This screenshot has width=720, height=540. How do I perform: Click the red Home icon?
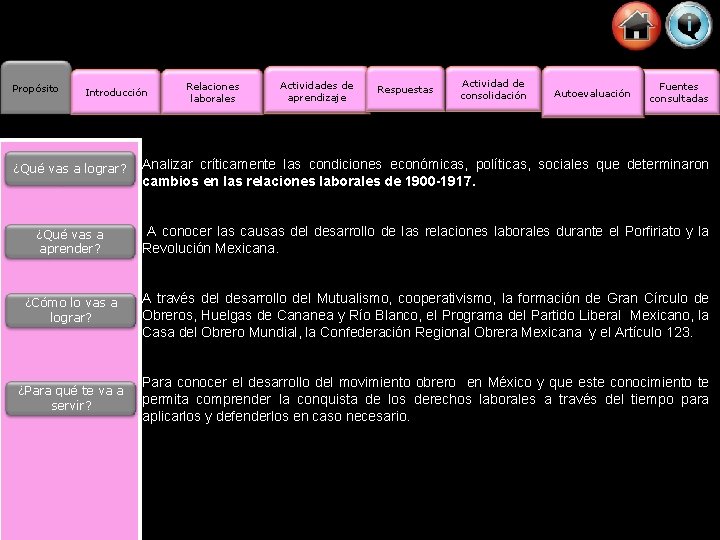click(x=636, y=25)
